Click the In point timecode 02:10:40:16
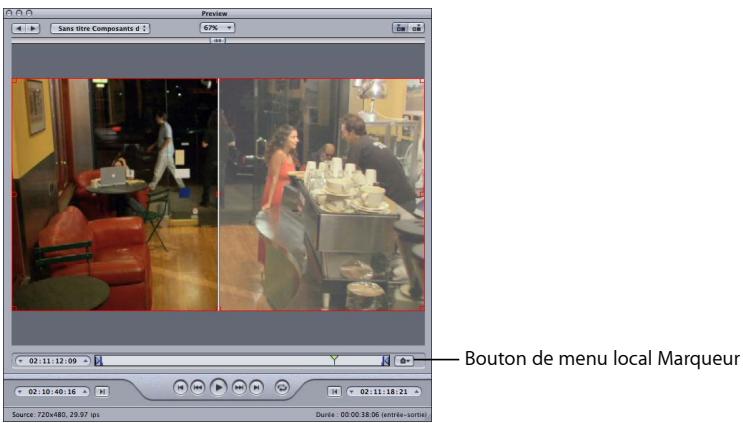The image size is (743, 423). coord(53,384)
